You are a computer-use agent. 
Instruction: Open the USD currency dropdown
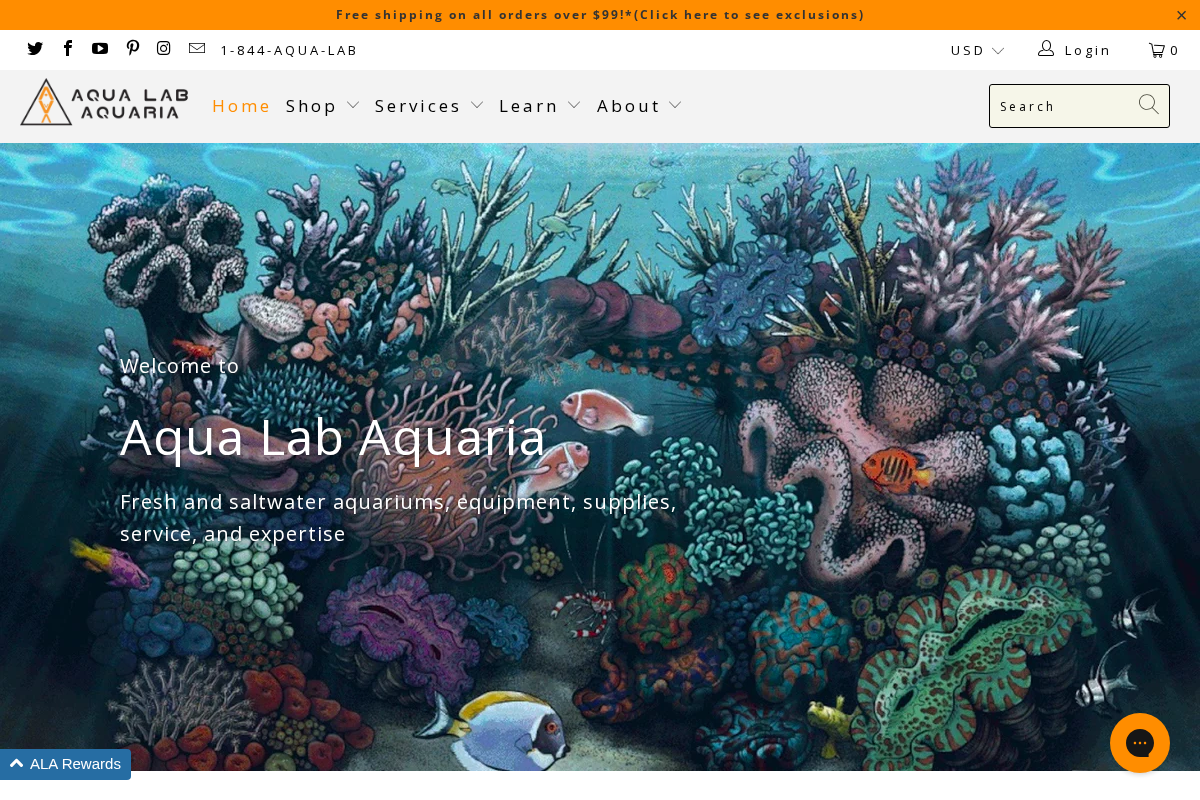click(976, 49)
